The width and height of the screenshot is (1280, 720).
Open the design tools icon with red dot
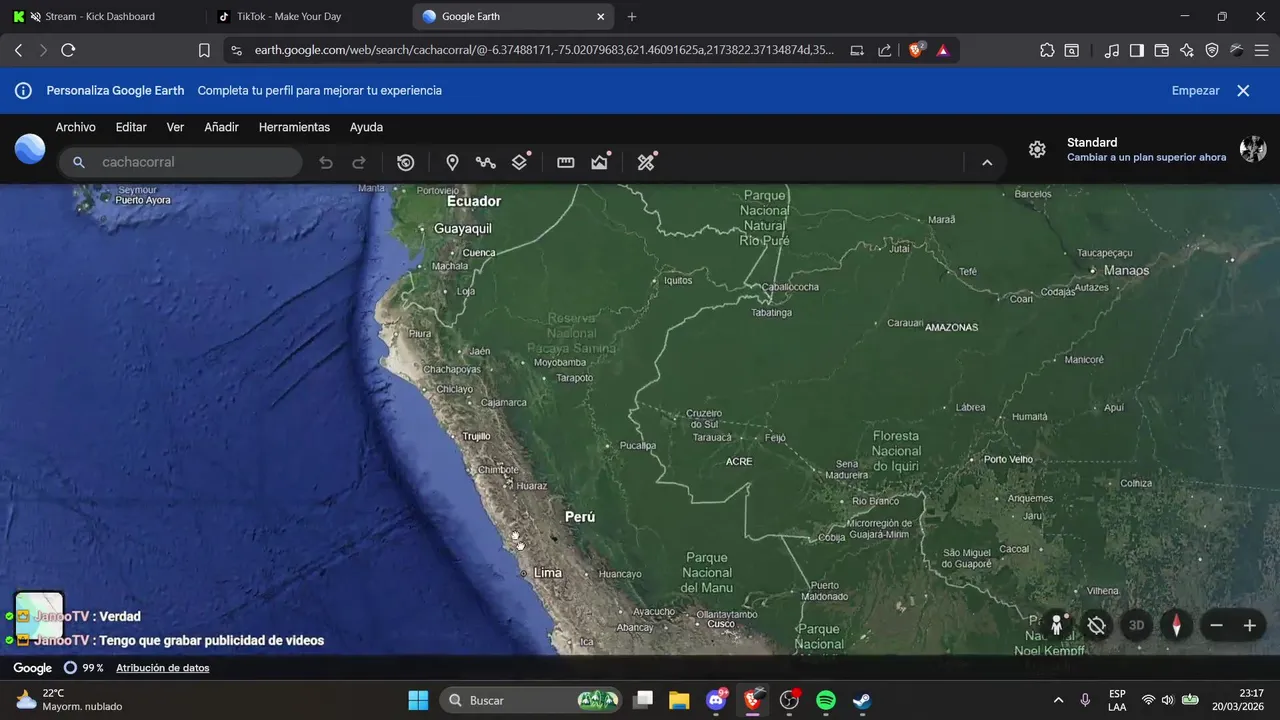point(646,162)
